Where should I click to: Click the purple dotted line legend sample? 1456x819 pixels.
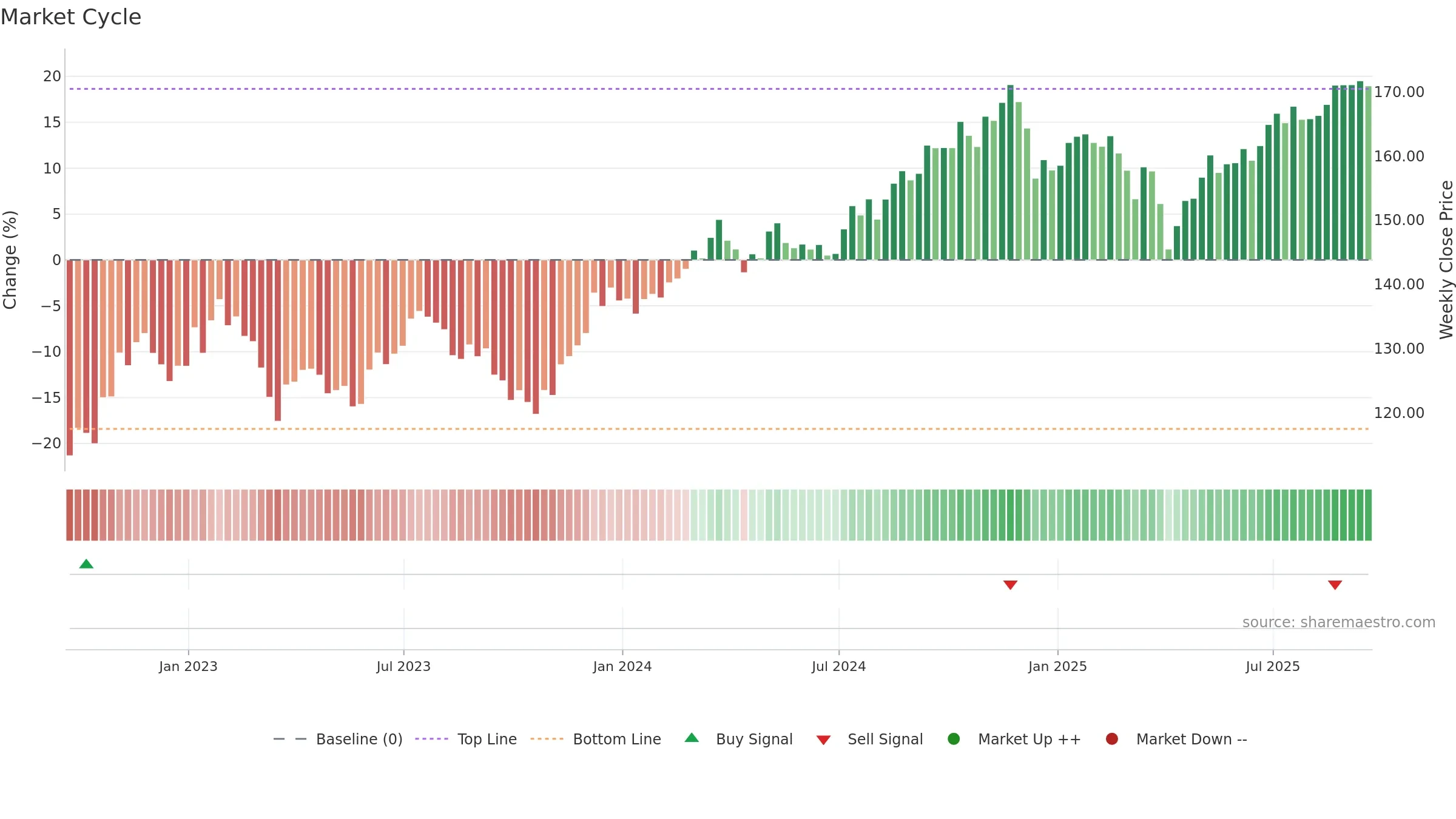(431, 739)
